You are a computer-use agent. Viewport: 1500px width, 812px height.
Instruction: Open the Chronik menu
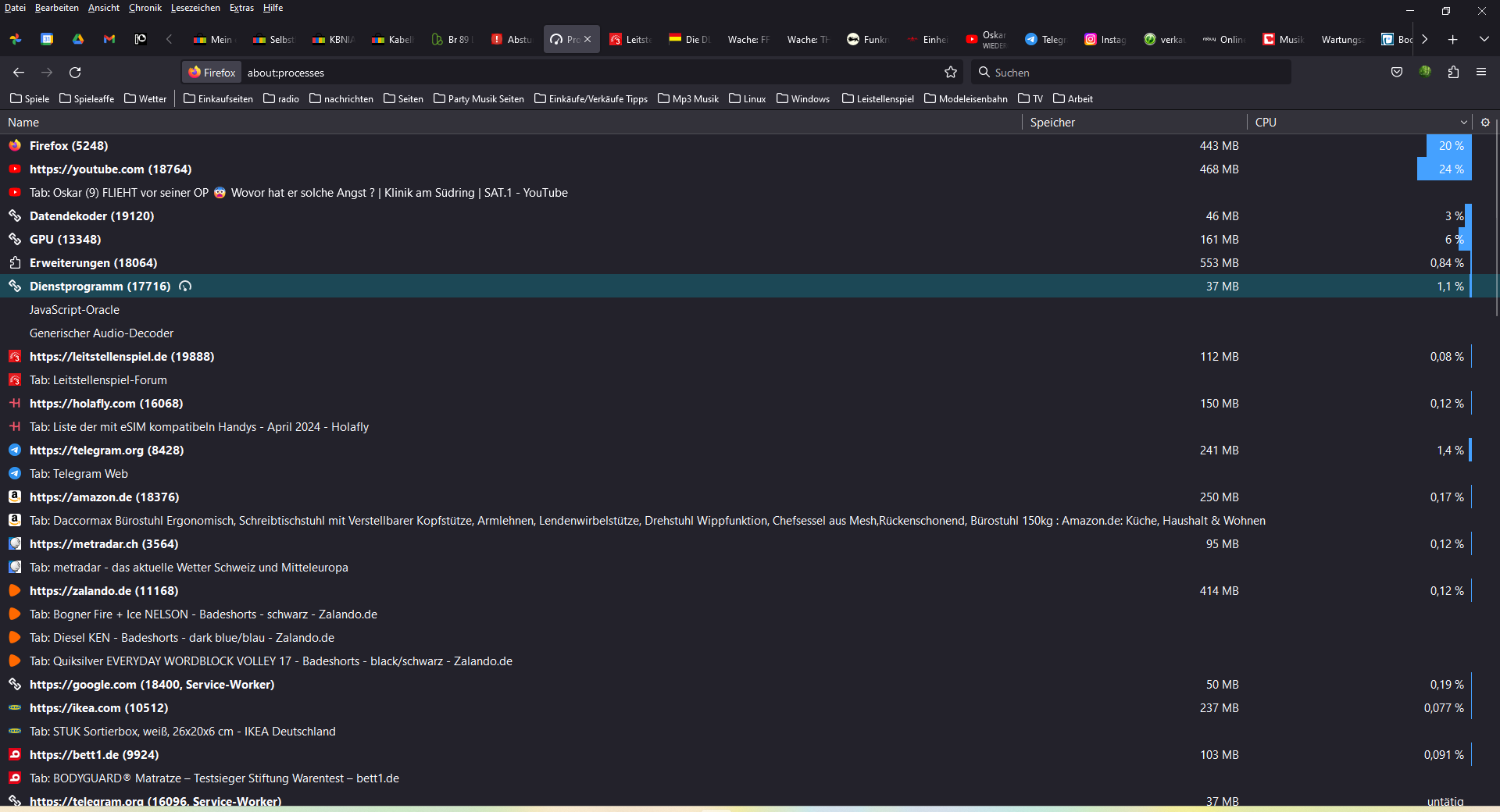pos(145,8)
